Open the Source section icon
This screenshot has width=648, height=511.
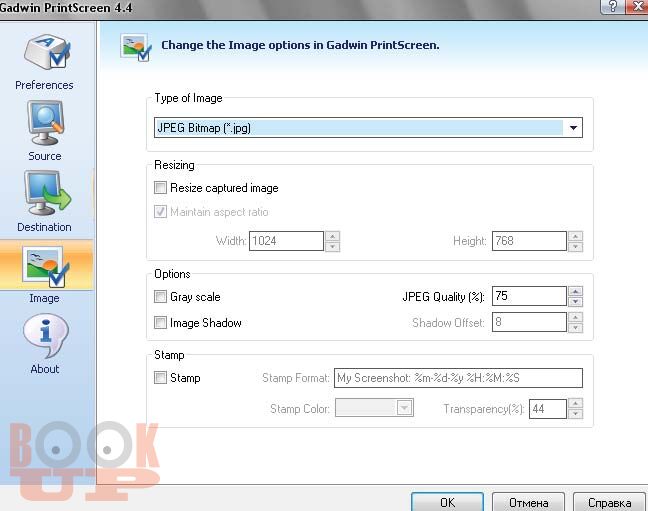click(45, 123)
